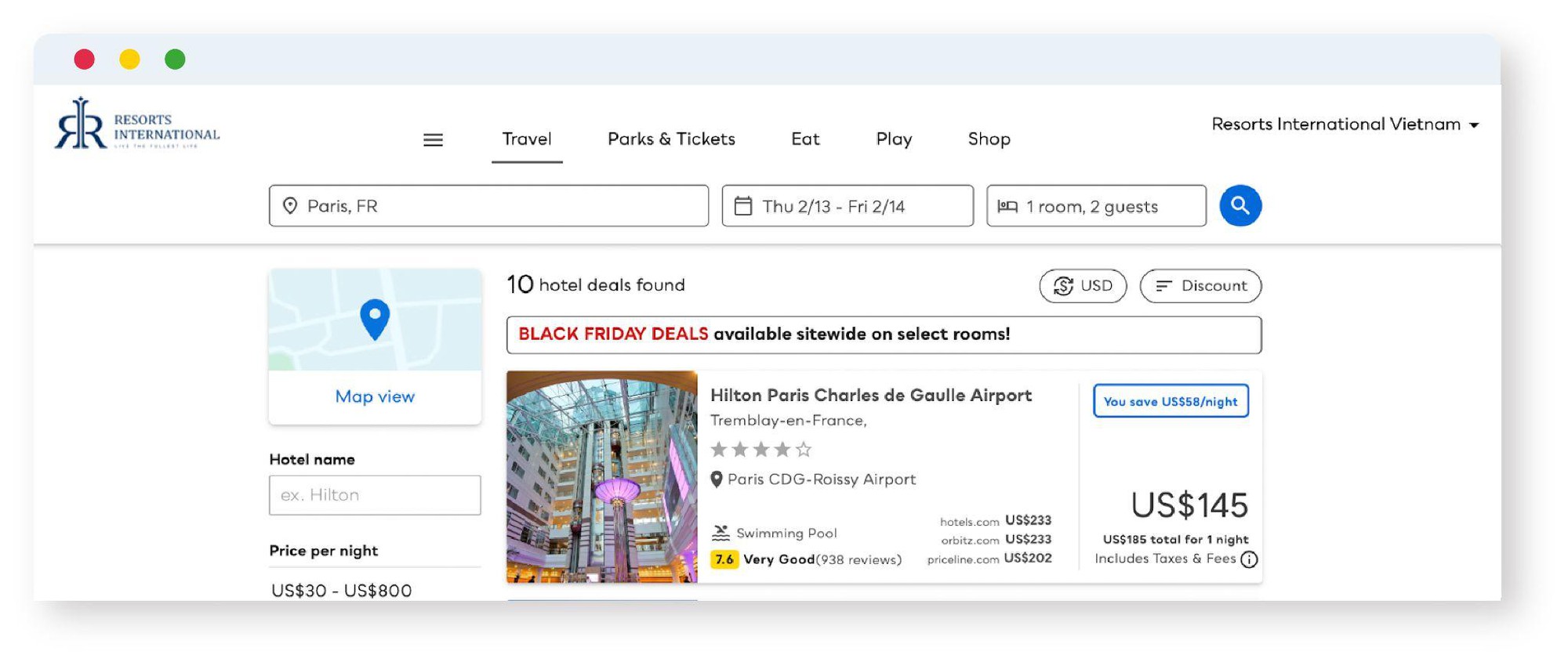Click the blue map pin marker
This screenshot has width=1568, height=662.
pos(375,319)
